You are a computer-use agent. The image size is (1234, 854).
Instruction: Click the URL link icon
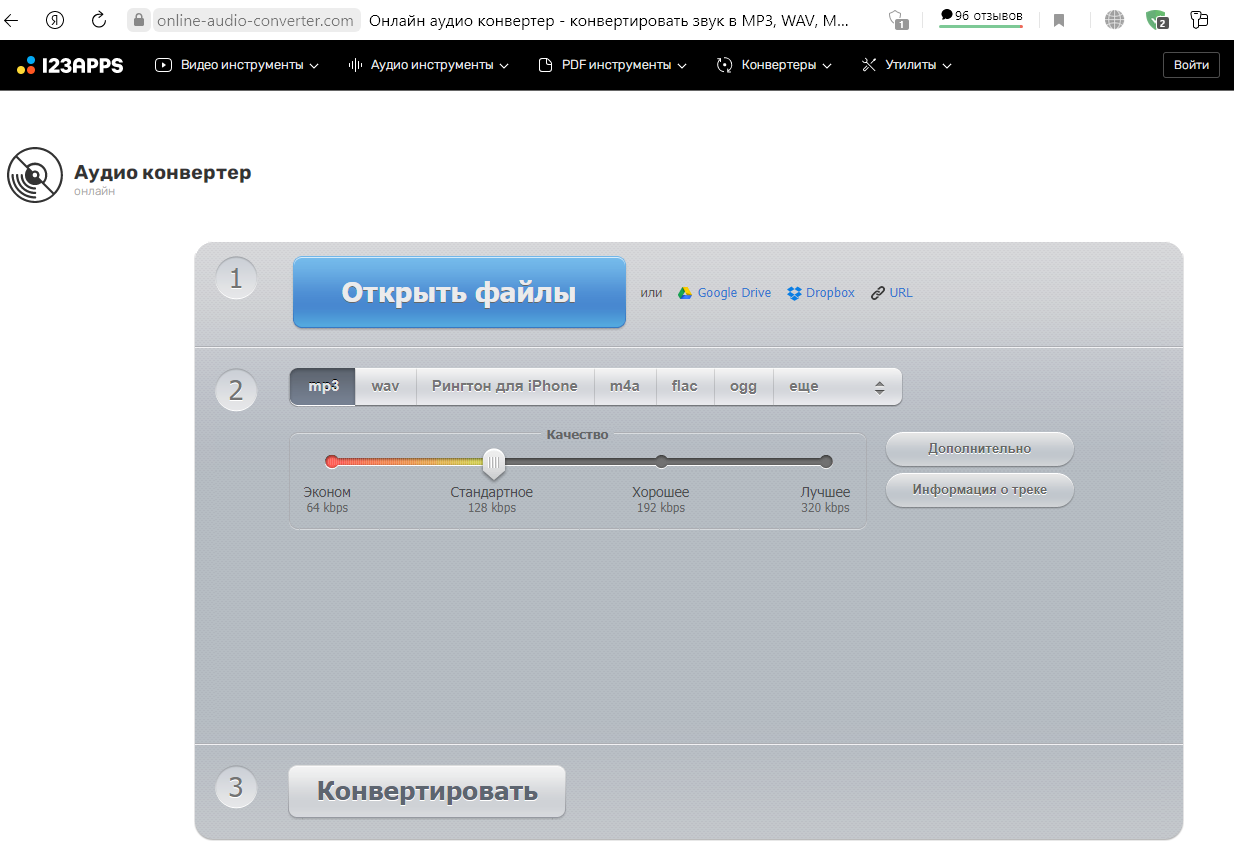coord(876,292)
